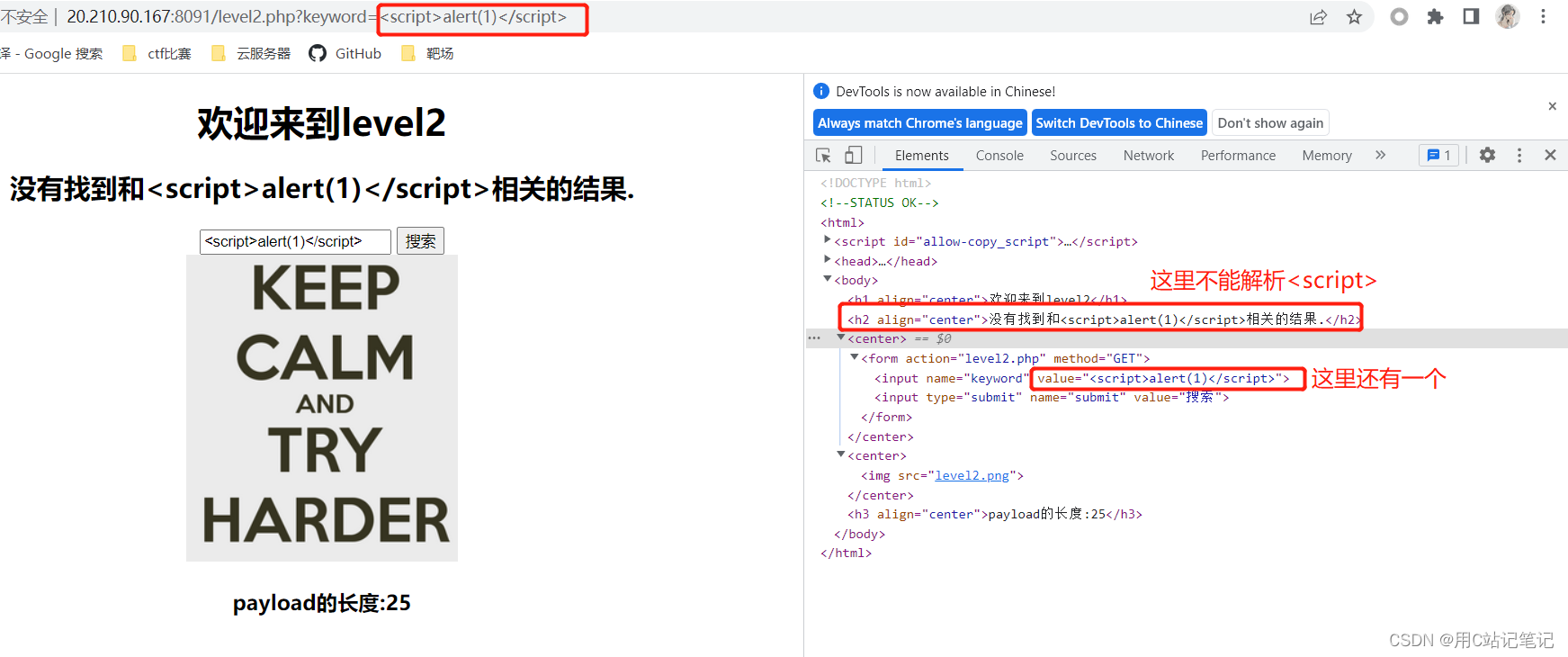1568x657 pixels.
Task: Click the 不安全 site security indicator
Action: 25,17
